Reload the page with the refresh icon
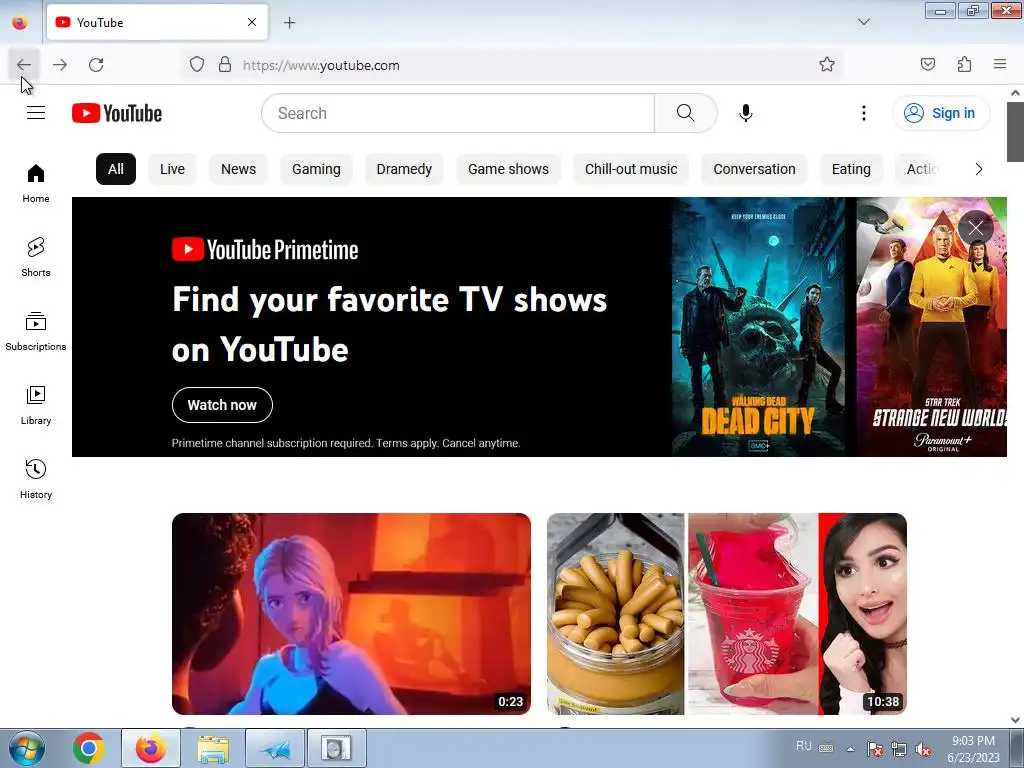The width and height of the screenshot is (1024, 768). 96,65
